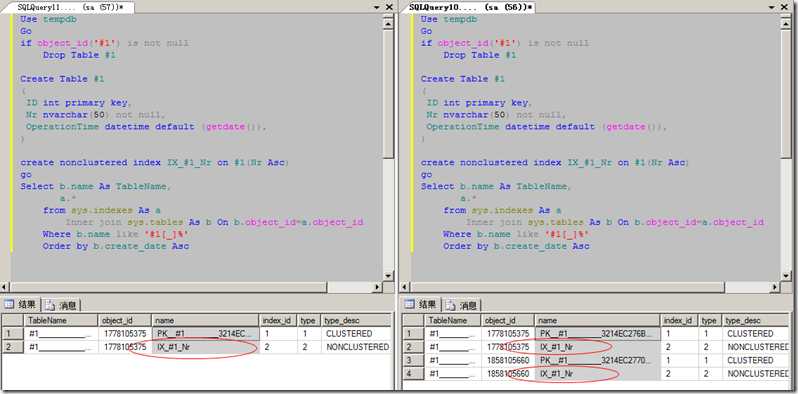Click right editor's horizontal scrollbar left arrow
798x394 pixels.
pos(405,287)
